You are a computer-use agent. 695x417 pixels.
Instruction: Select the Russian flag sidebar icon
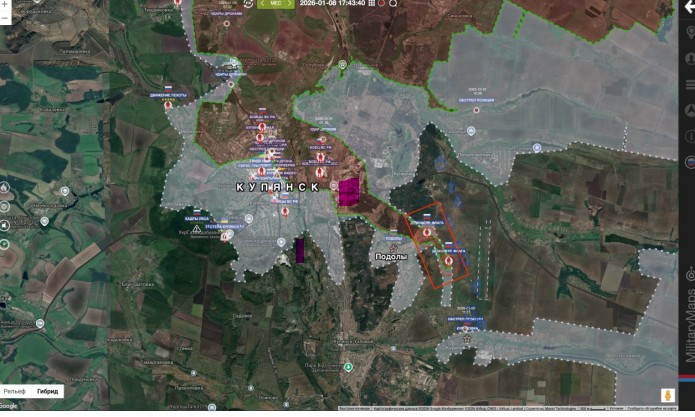(x=689, y=160)
